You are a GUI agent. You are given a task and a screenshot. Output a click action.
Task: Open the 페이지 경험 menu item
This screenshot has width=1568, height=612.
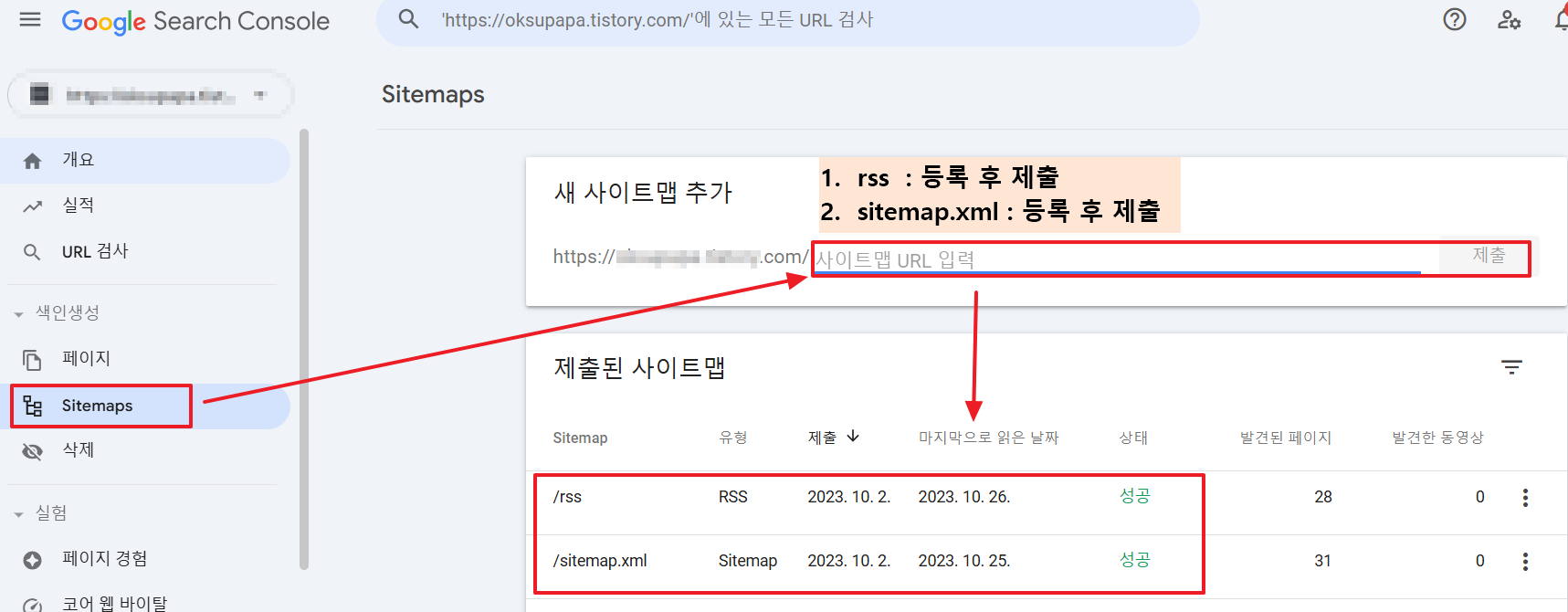pyautogui.click(x=145, y=558)
